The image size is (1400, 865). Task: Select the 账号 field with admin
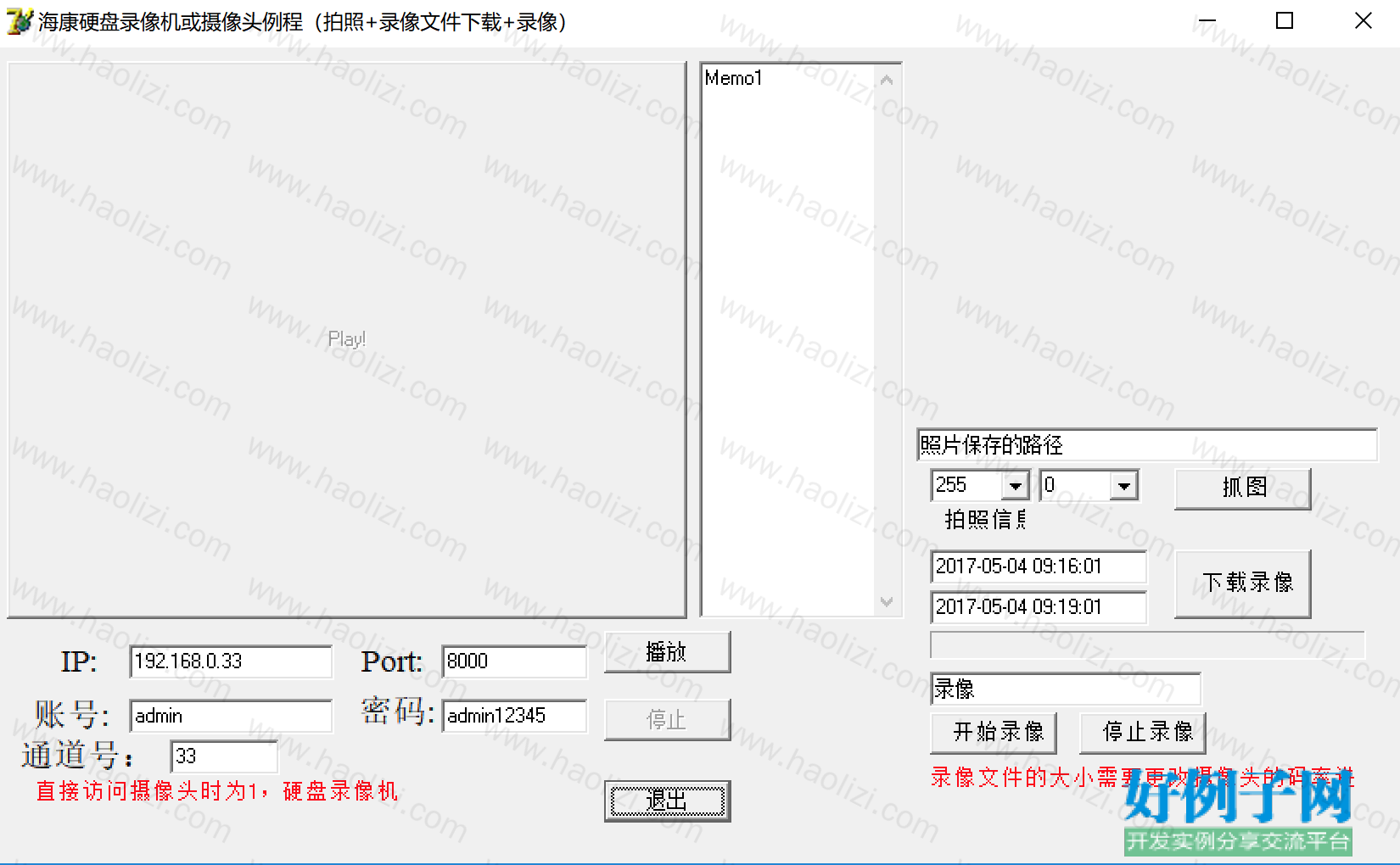tap(231, 716)
